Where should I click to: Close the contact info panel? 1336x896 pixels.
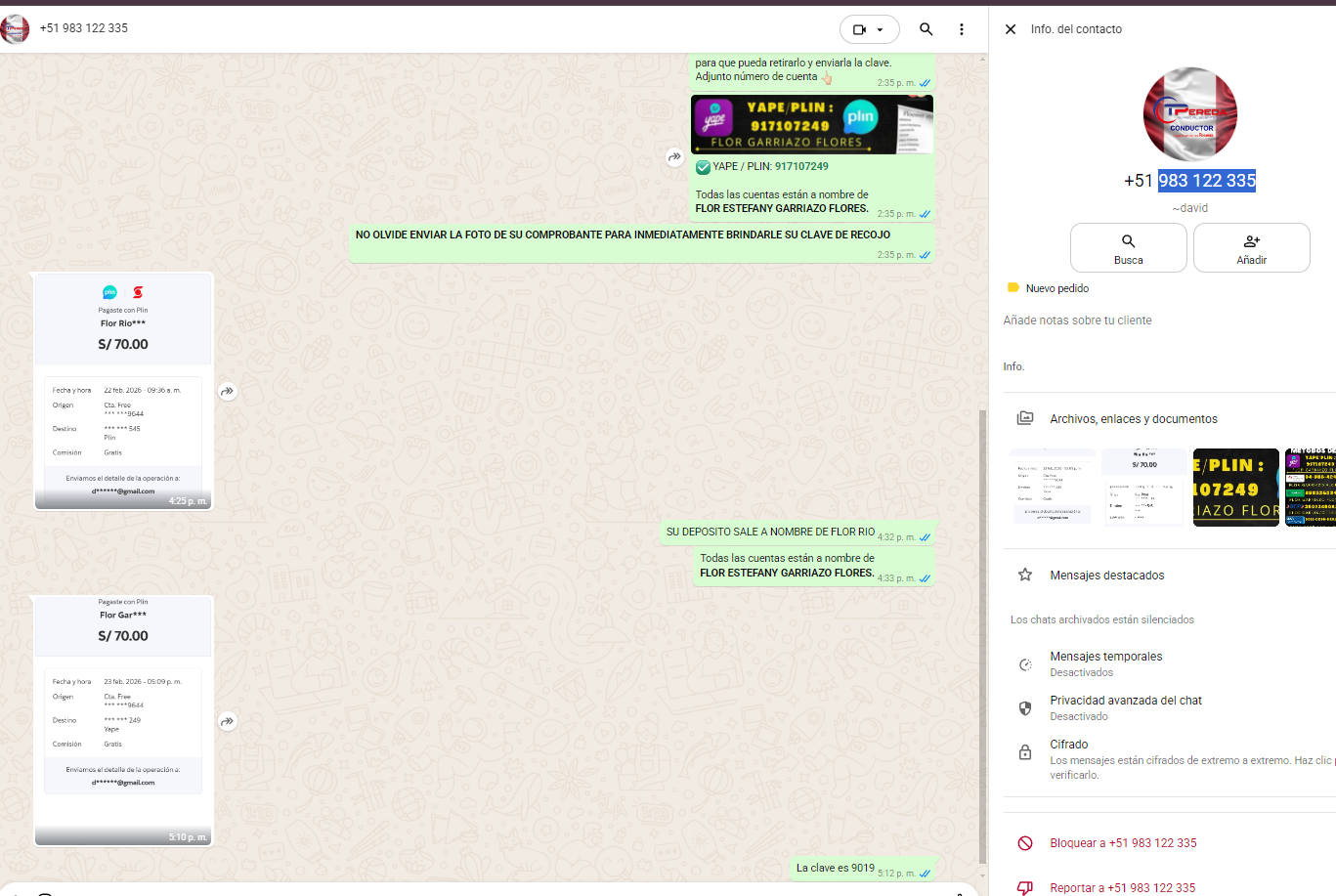point(1011,29)
